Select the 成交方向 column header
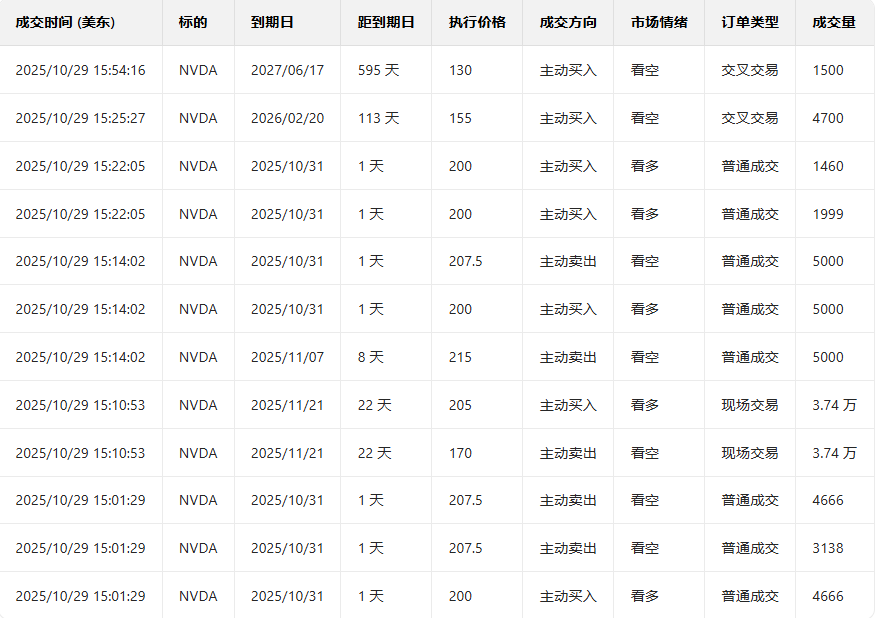 (x=567, y=22)
